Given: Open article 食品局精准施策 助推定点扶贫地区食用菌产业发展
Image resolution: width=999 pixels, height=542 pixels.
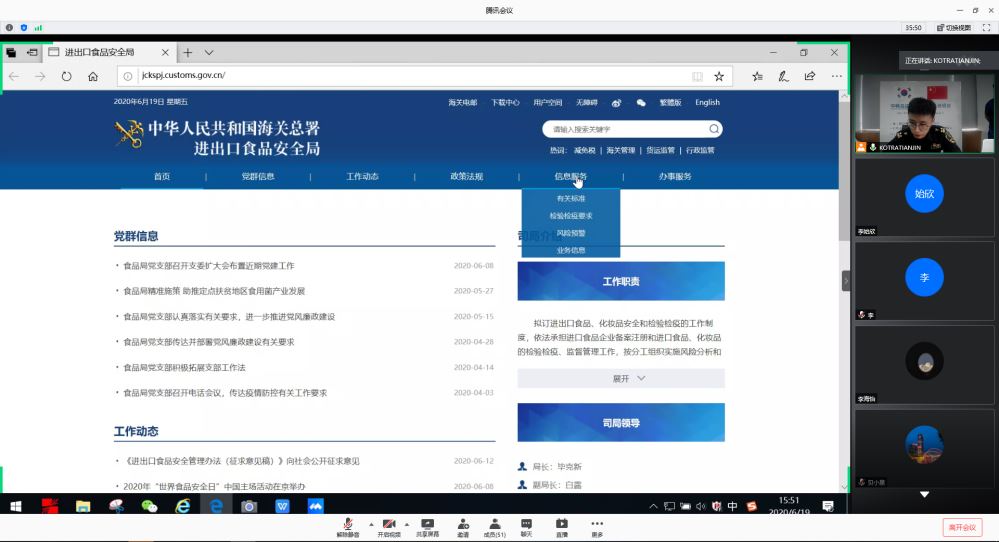Looking at the screenshot, I should [x=214, y=291].
